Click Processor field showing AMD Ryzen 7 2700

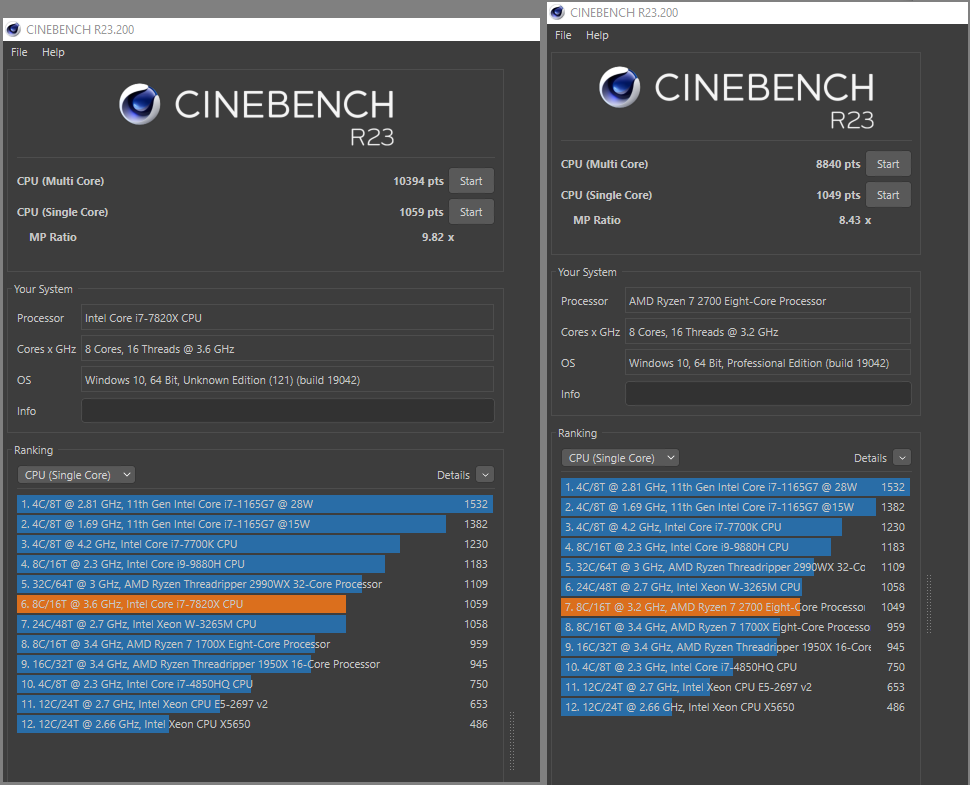point(768,301)
